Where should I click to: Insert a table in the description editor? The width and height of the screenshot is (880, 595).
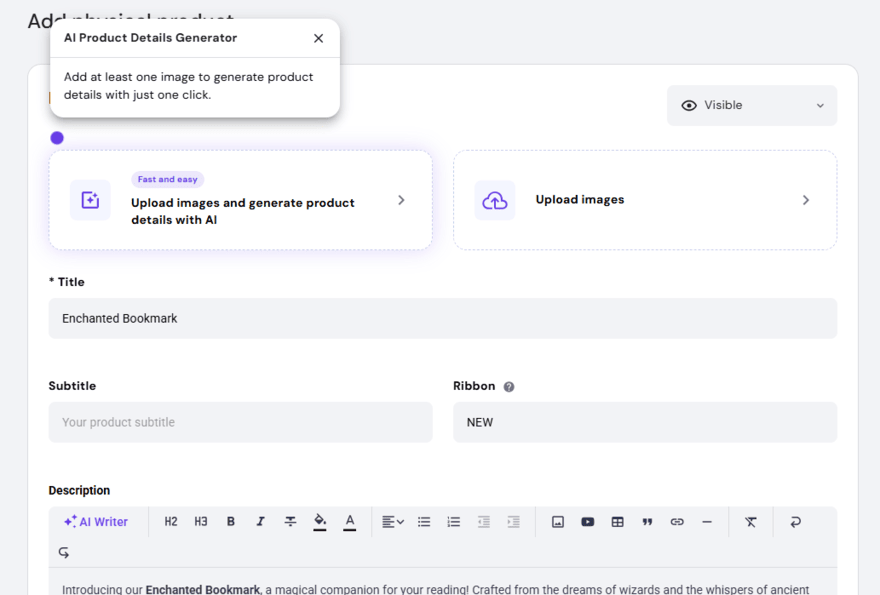pyautogui.click(x=617, y=521)
